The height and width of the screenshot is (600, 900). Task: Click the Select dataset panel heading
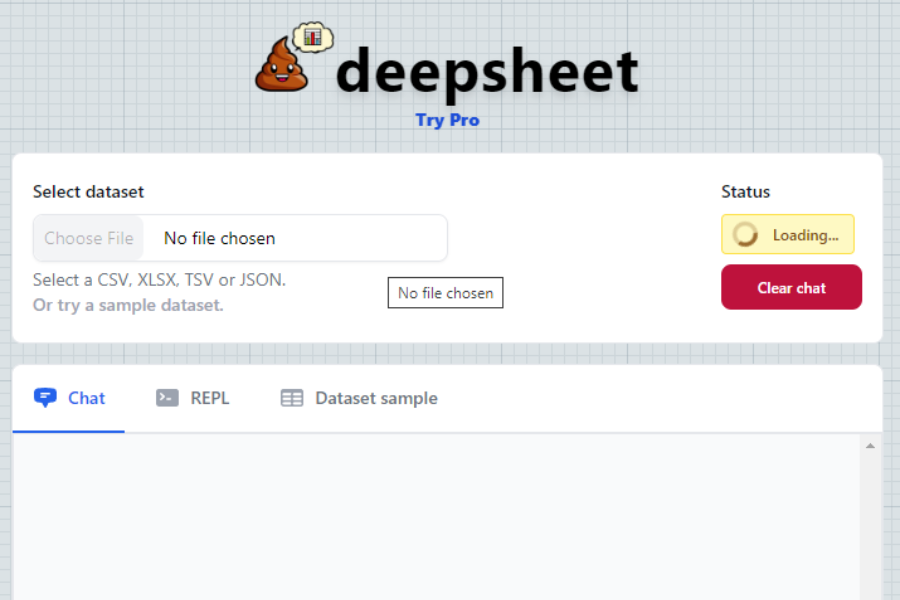pos(88,191)
